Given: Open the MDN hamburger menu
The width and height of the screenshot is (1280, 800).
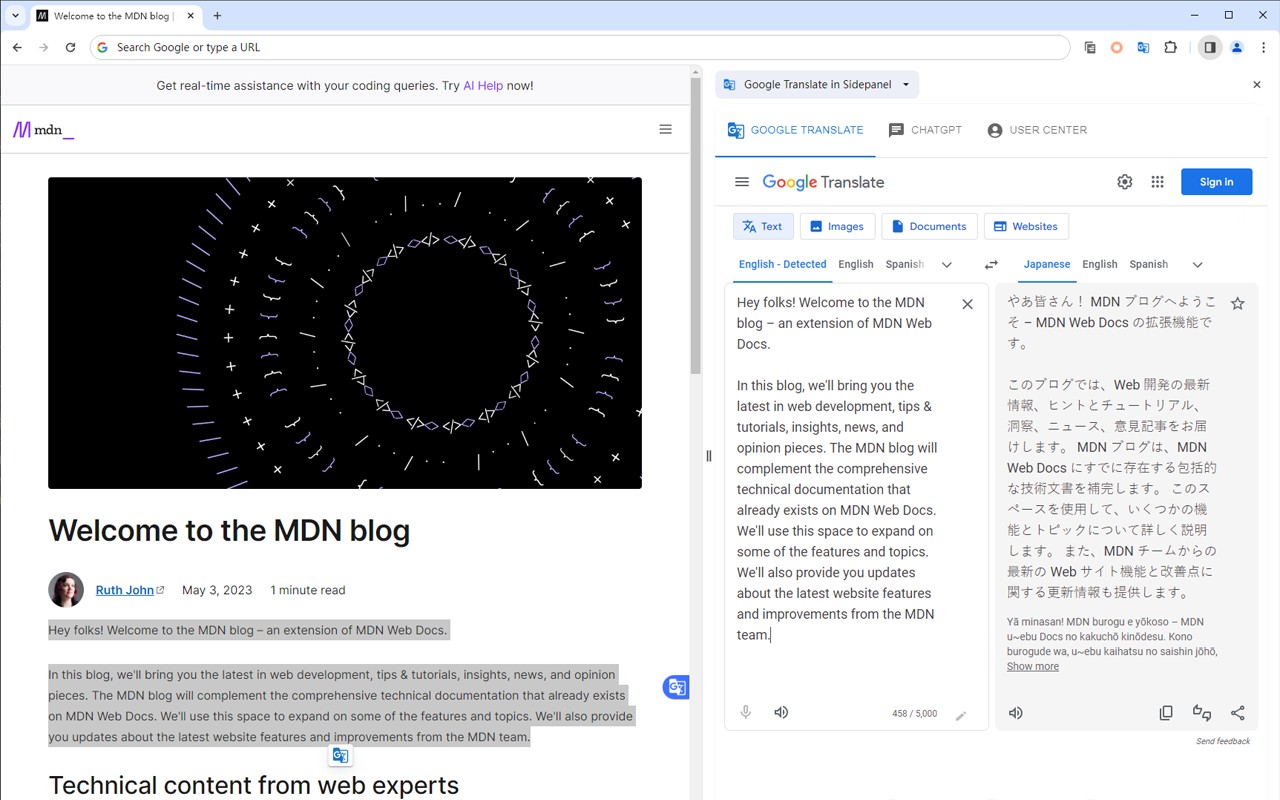Looking at the screenshot, I should (665, 129).
